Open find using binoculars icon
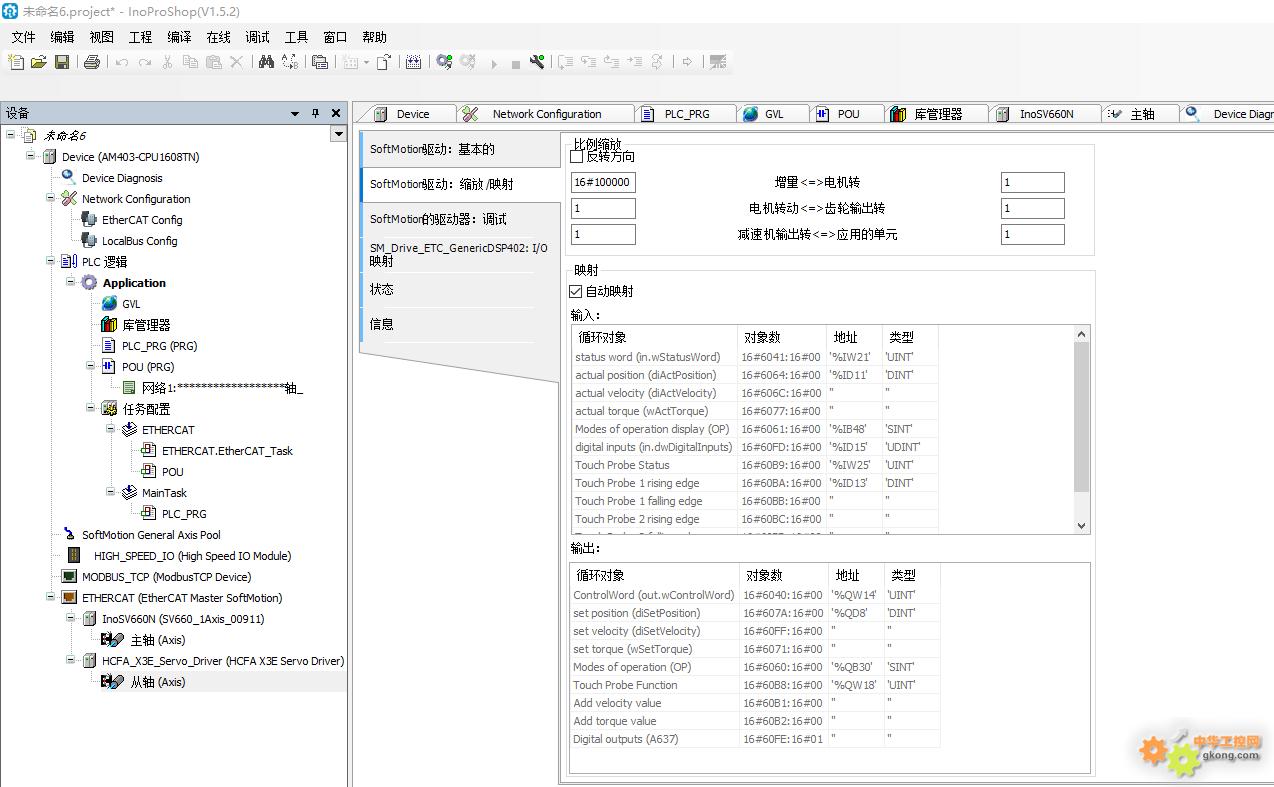Screen dimensions: 1274x787 266,62
